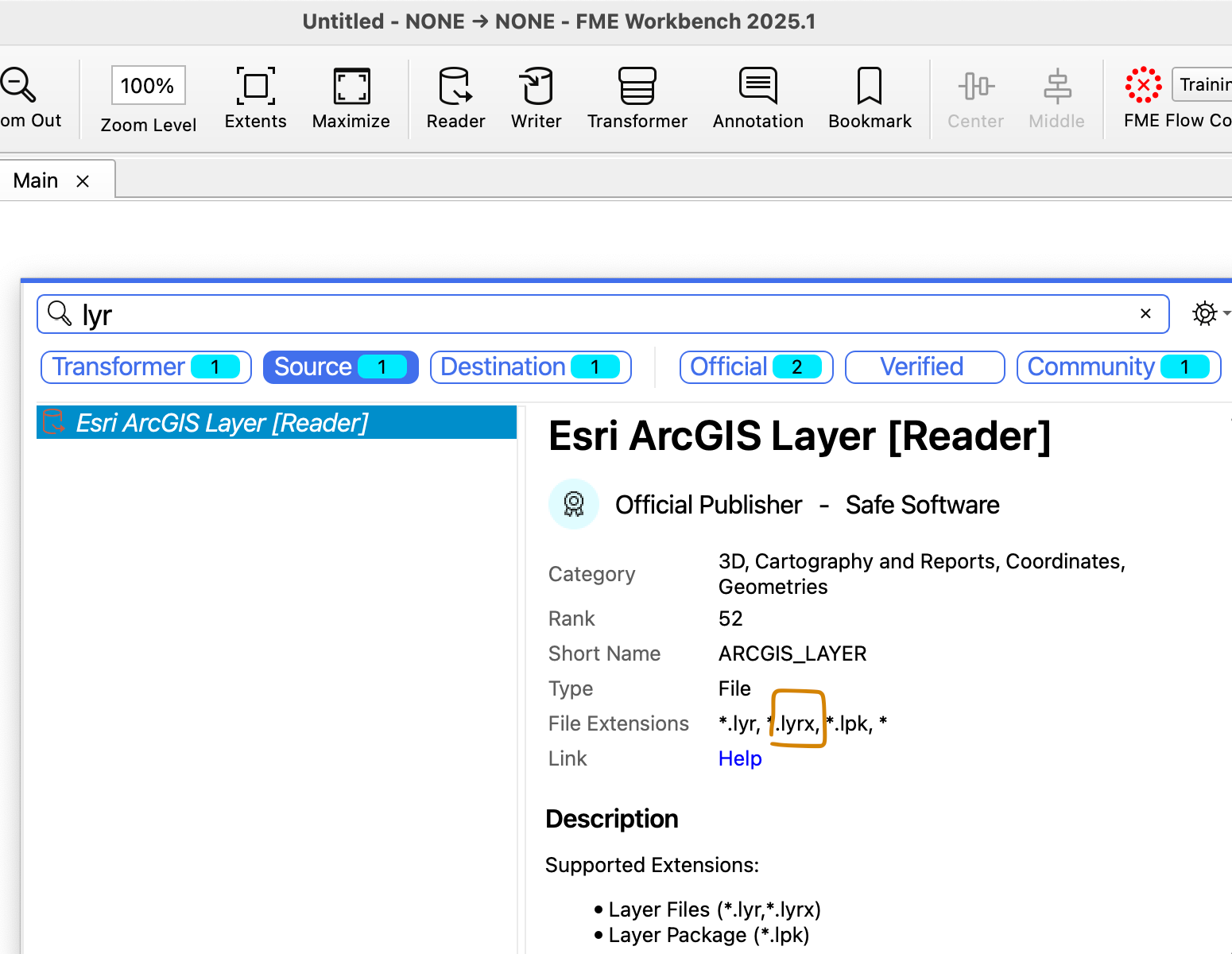Click the Esri ArcGIS Layer [Reader] heading
1232x954 pixels.
800,436
